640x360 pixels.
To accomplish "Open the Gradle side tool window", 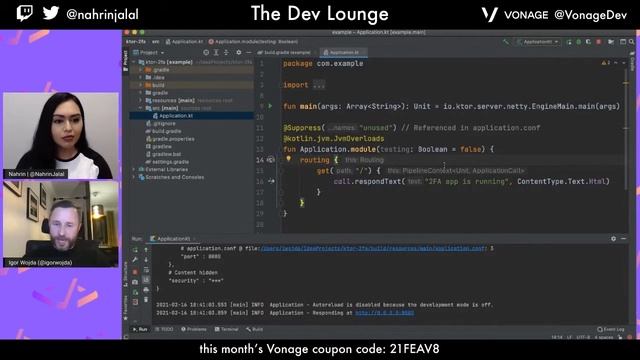I will [x=633, y=62].
